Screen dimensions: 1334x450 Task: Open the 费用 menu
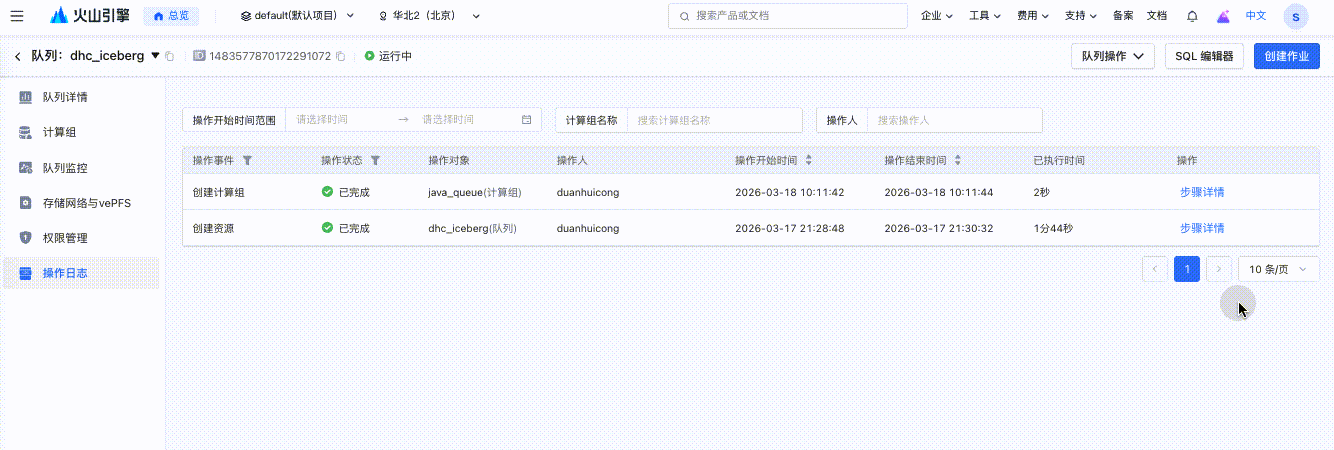coord(1033,16)
